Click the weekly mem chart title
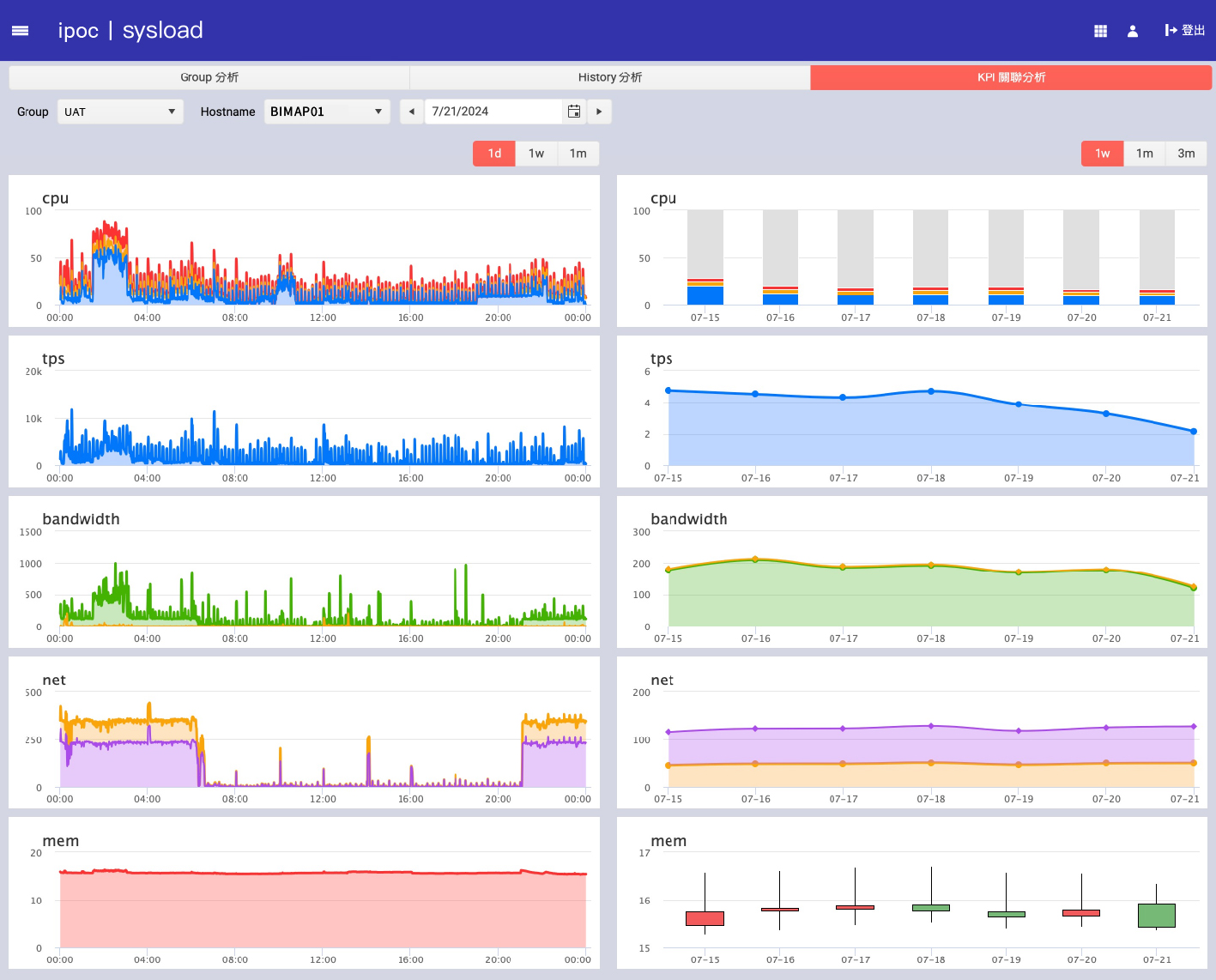Image resolution: width=1216 pixels, height=980 pixels. (668, 841)
